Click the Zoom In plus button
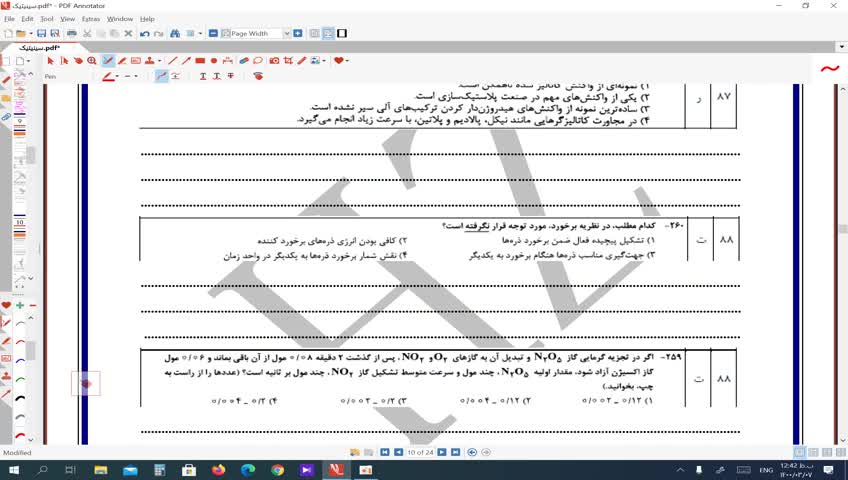The image size is (848, 480). tap(297, 34)
